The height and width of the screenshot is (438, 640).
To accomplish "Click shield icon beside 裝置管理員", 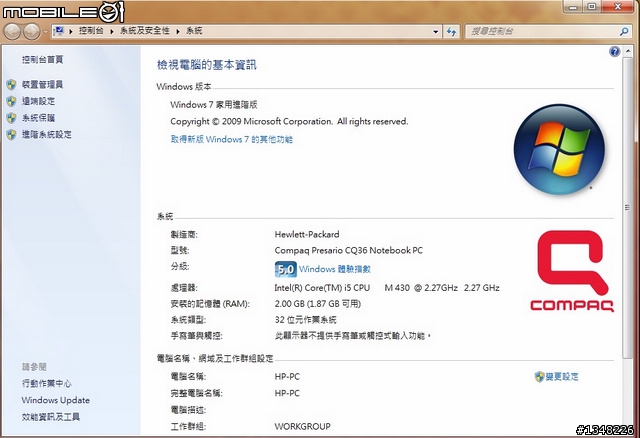I will (11, 85).
